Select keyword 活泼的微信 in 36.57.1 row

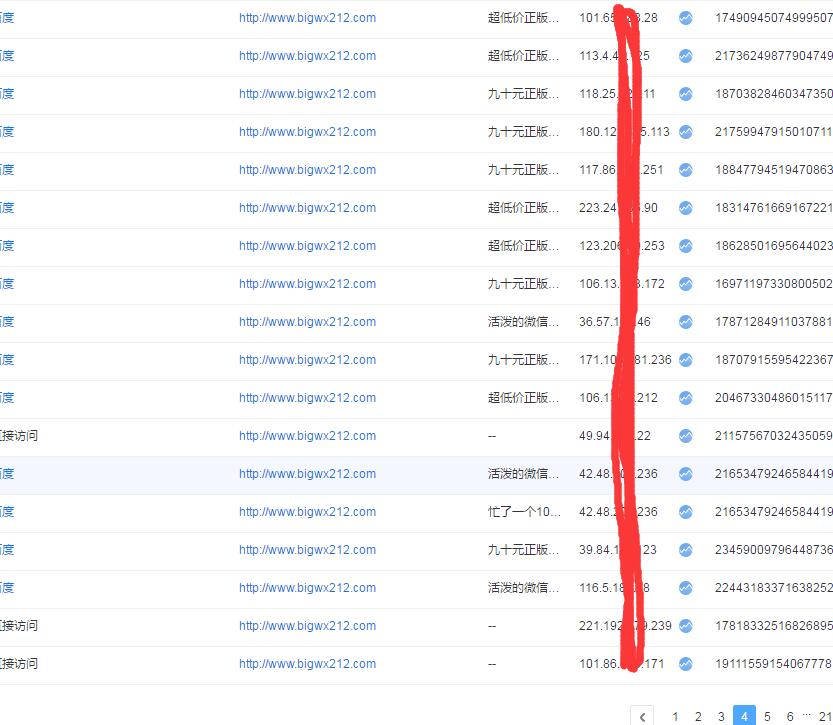coord(523,322)
